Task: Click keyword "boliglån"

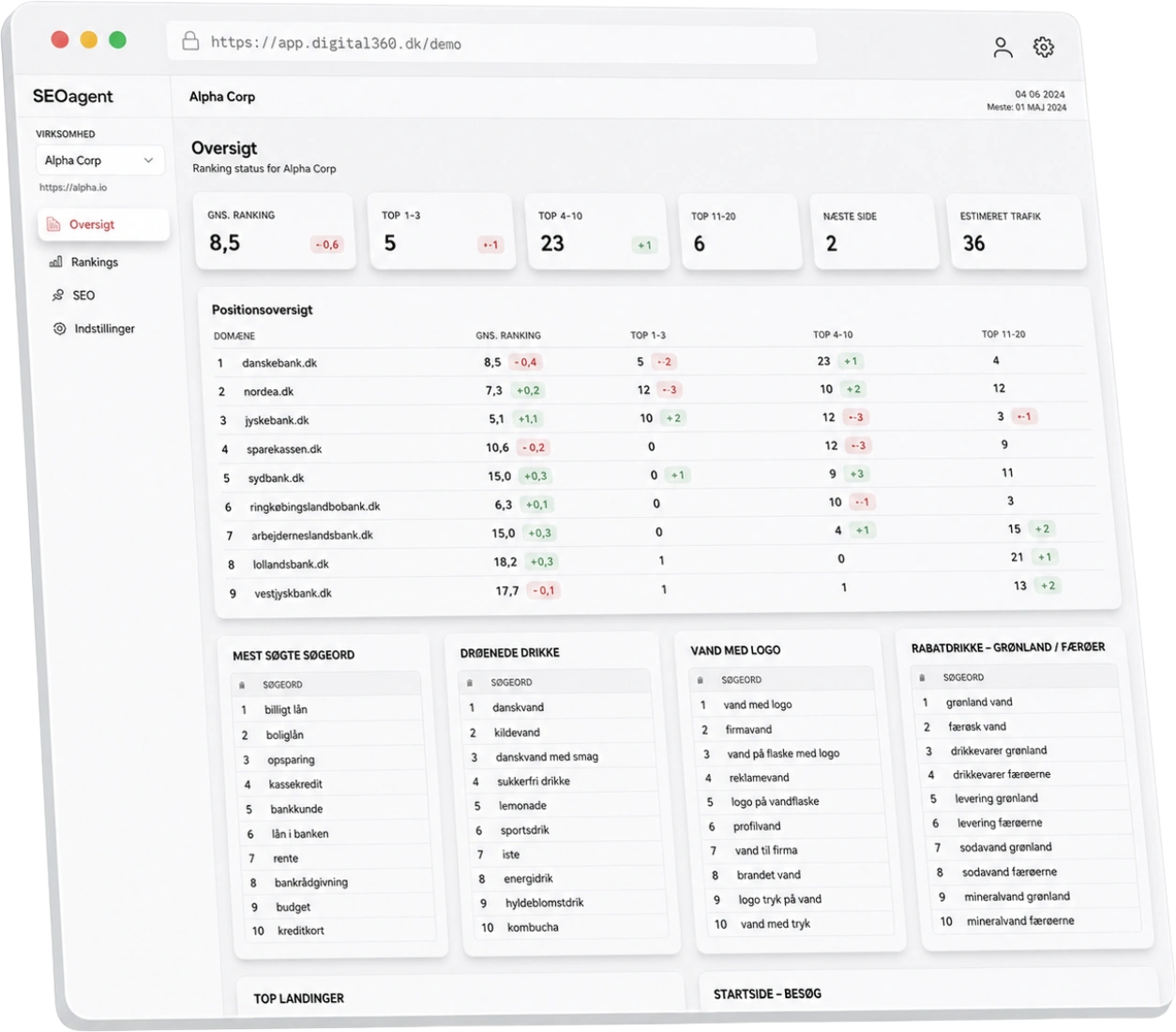Action: coord(285,736)
